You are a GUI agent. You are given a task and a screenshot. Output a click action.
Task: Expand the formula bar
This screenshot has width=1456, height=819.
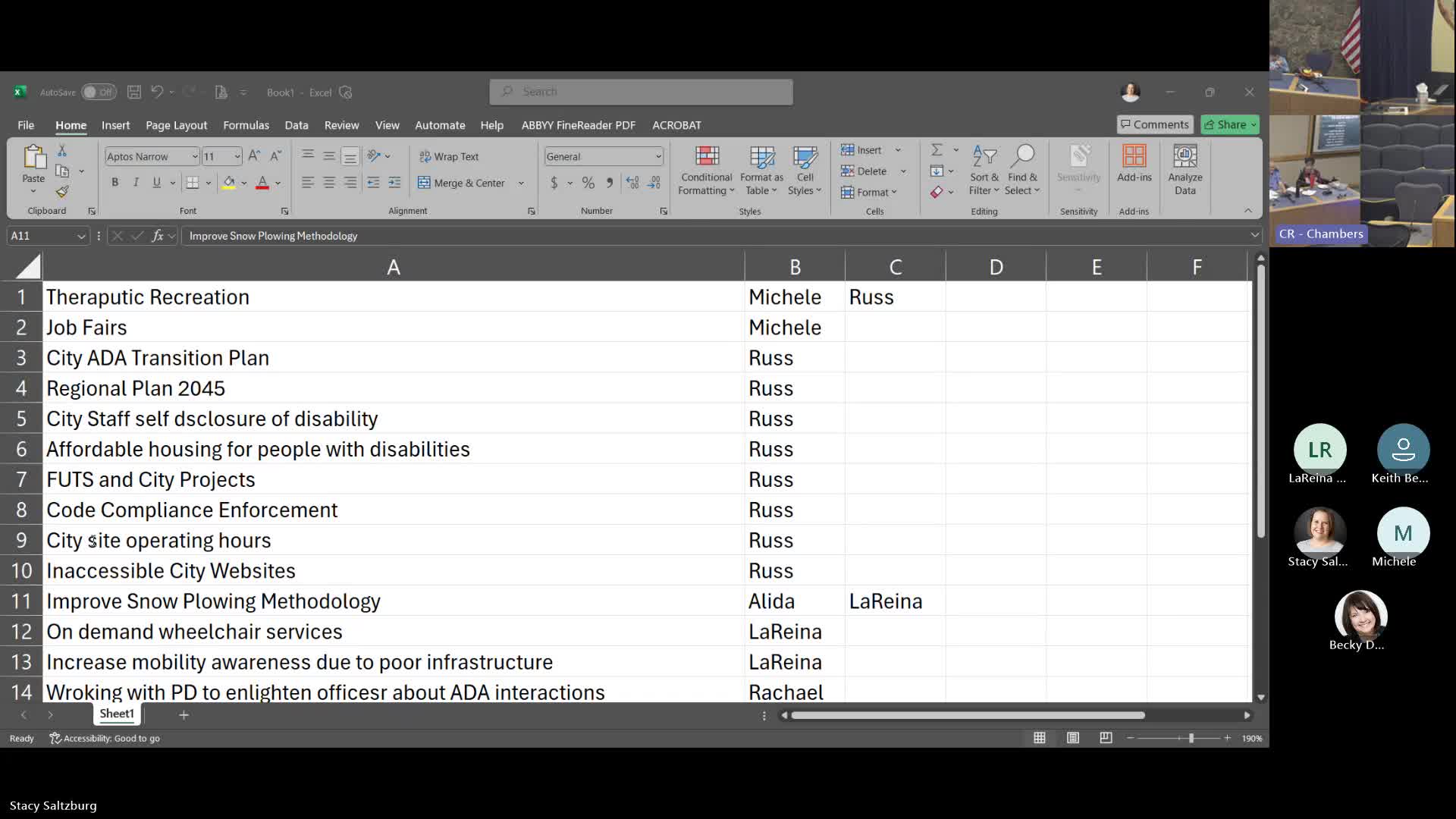1254,236
